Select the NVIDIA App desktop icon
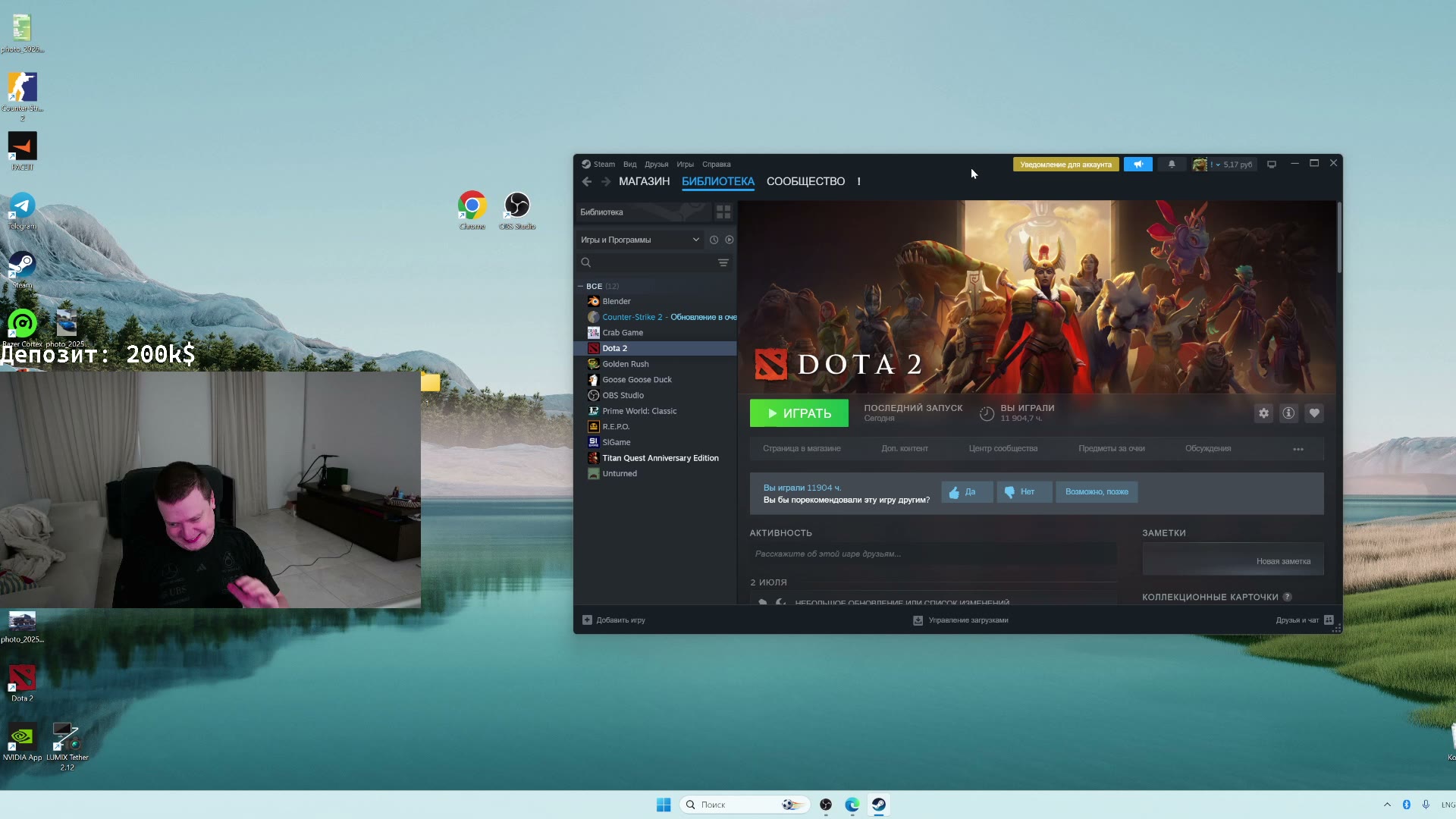The height and width of the screenshot is (819, 1456). (x=22, y=742)
